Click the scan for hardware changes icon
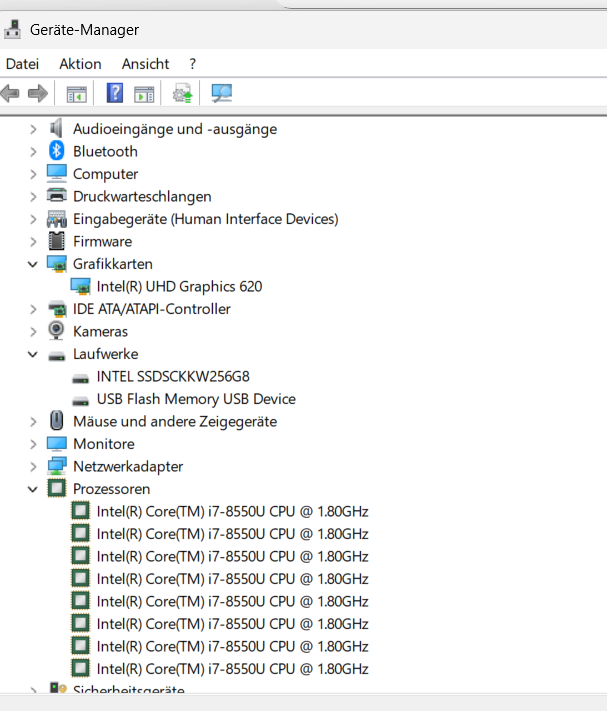Image resolution: width=607 pixels, height=711 pixels. 222,93
